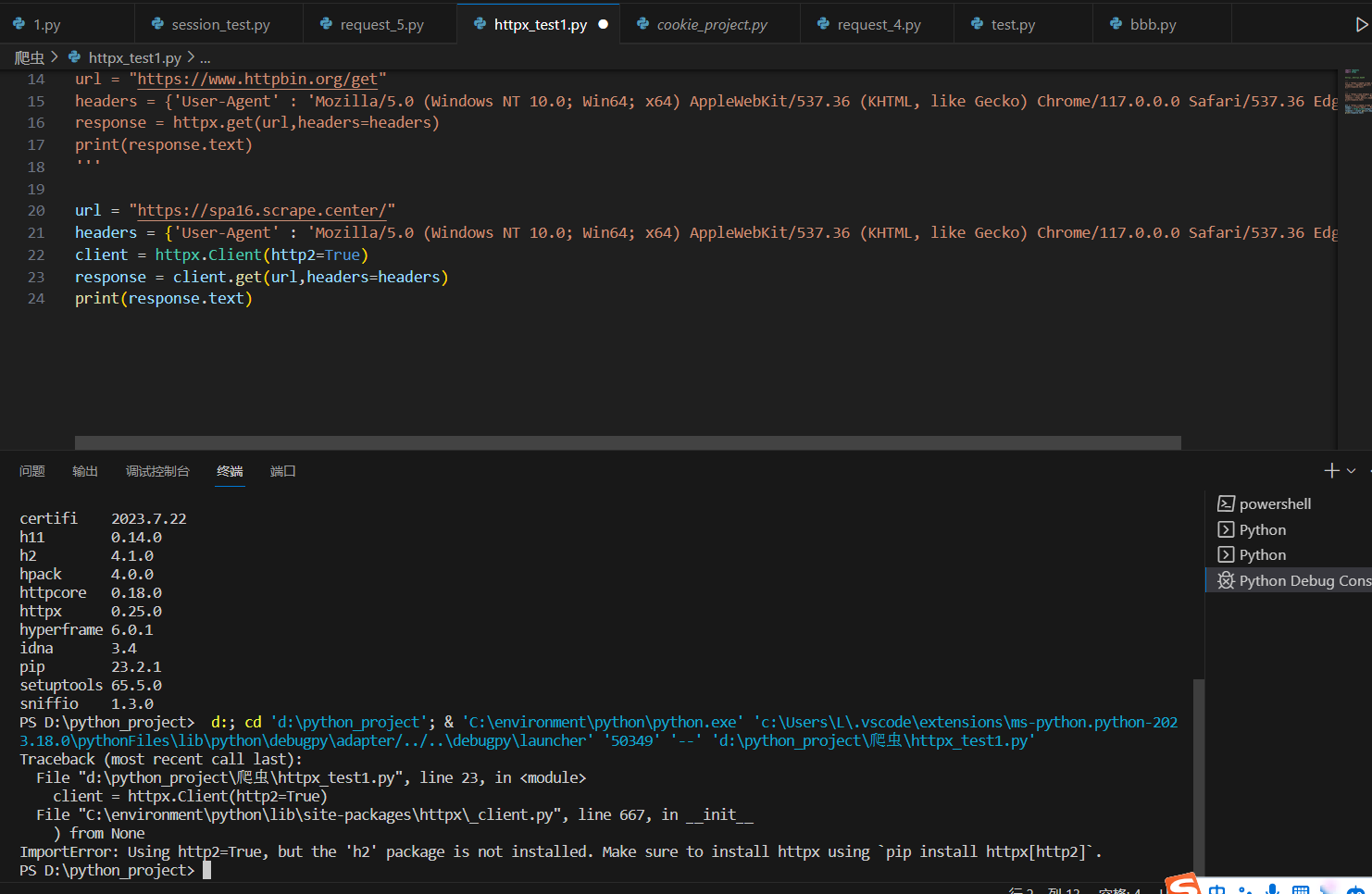Viewport: 1372px width, 894px height.
Task: Toggle the 中 Chinese/English mode in Sogou bar
Action: 1216,889
